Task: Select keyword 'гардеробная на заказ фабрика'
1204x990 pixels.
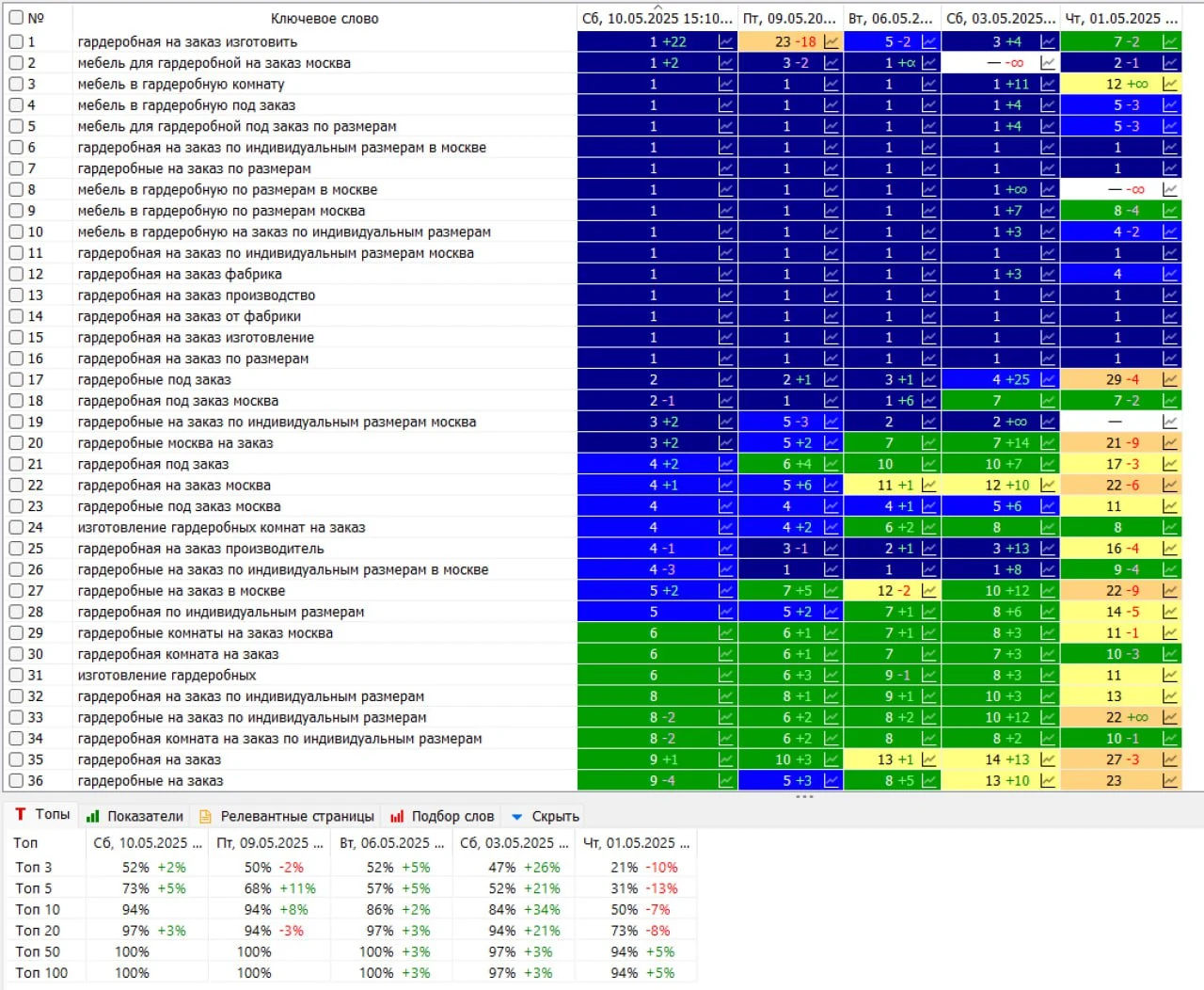Action: click(180, 274)
